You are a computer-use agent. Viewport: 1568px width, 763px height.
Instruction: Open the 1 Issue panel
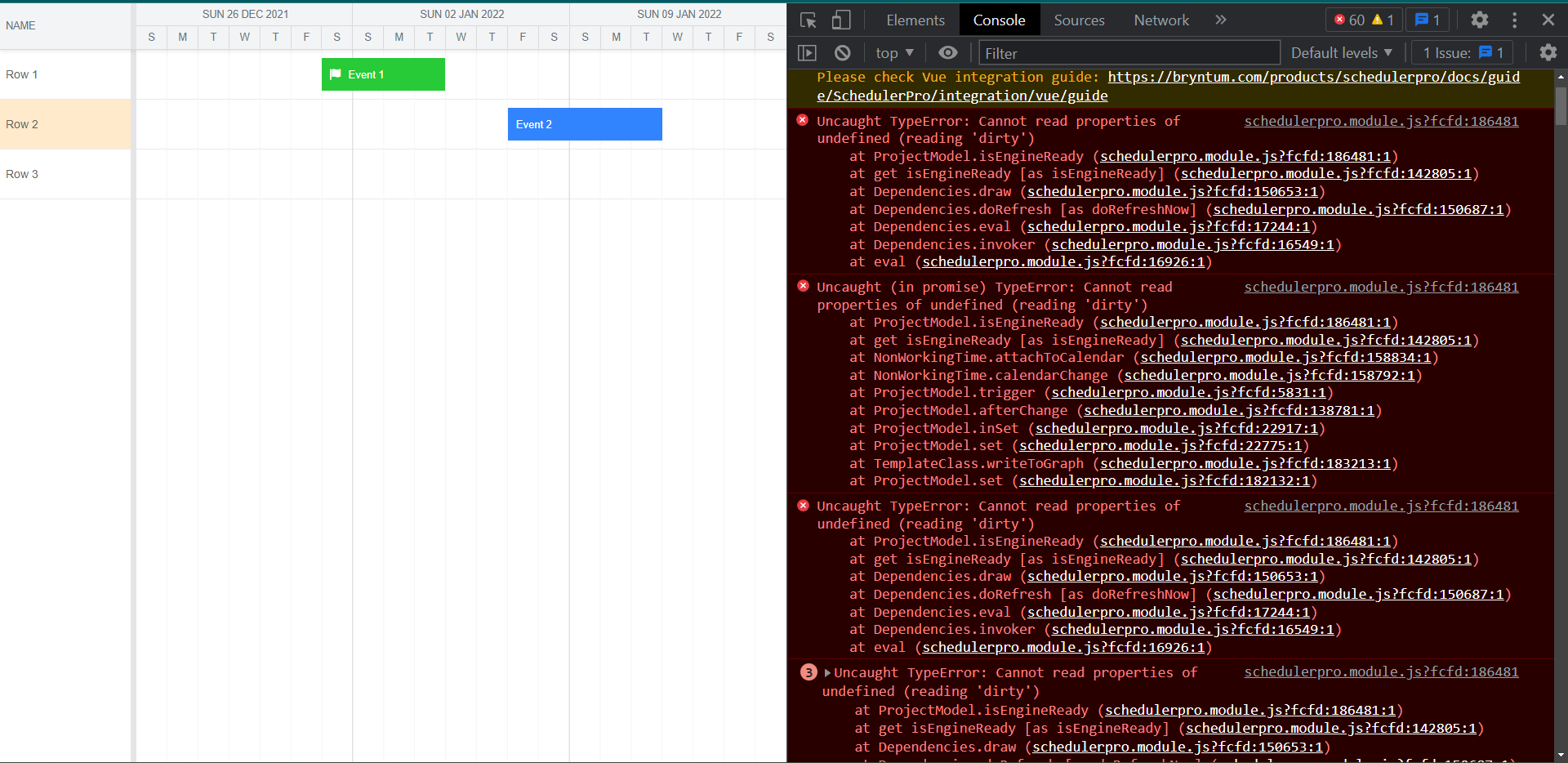pyautogui.click(x=1461, y=52)
